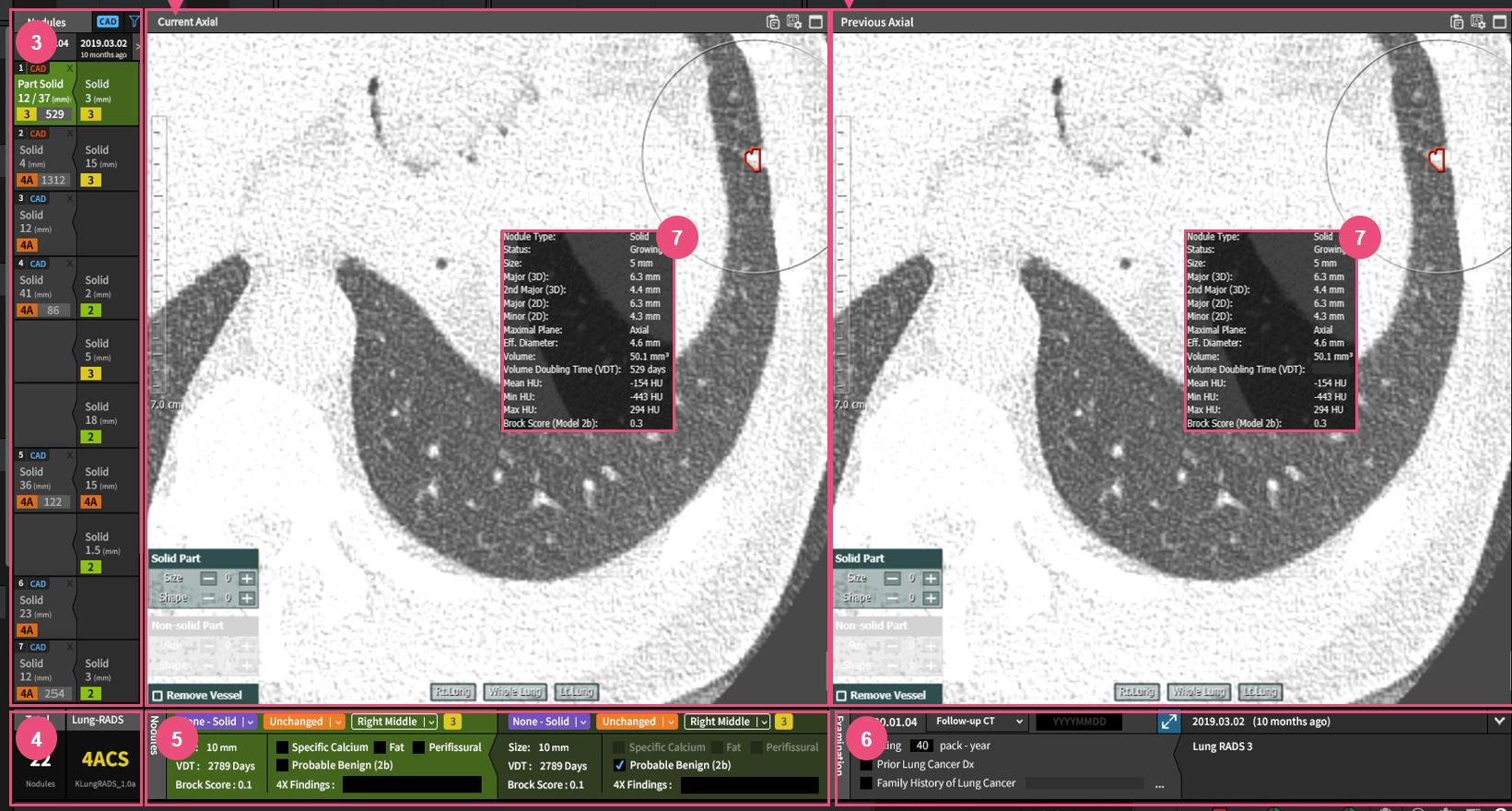Click copy icon in Previous Axial header
The image size is (1512, 811).
tap(1457, 22)
